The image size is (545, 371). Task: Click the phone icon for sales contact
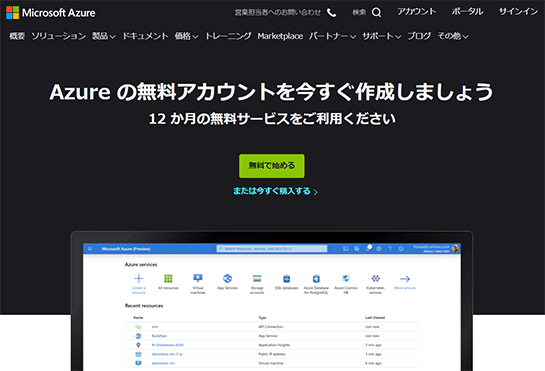[332, 13]
